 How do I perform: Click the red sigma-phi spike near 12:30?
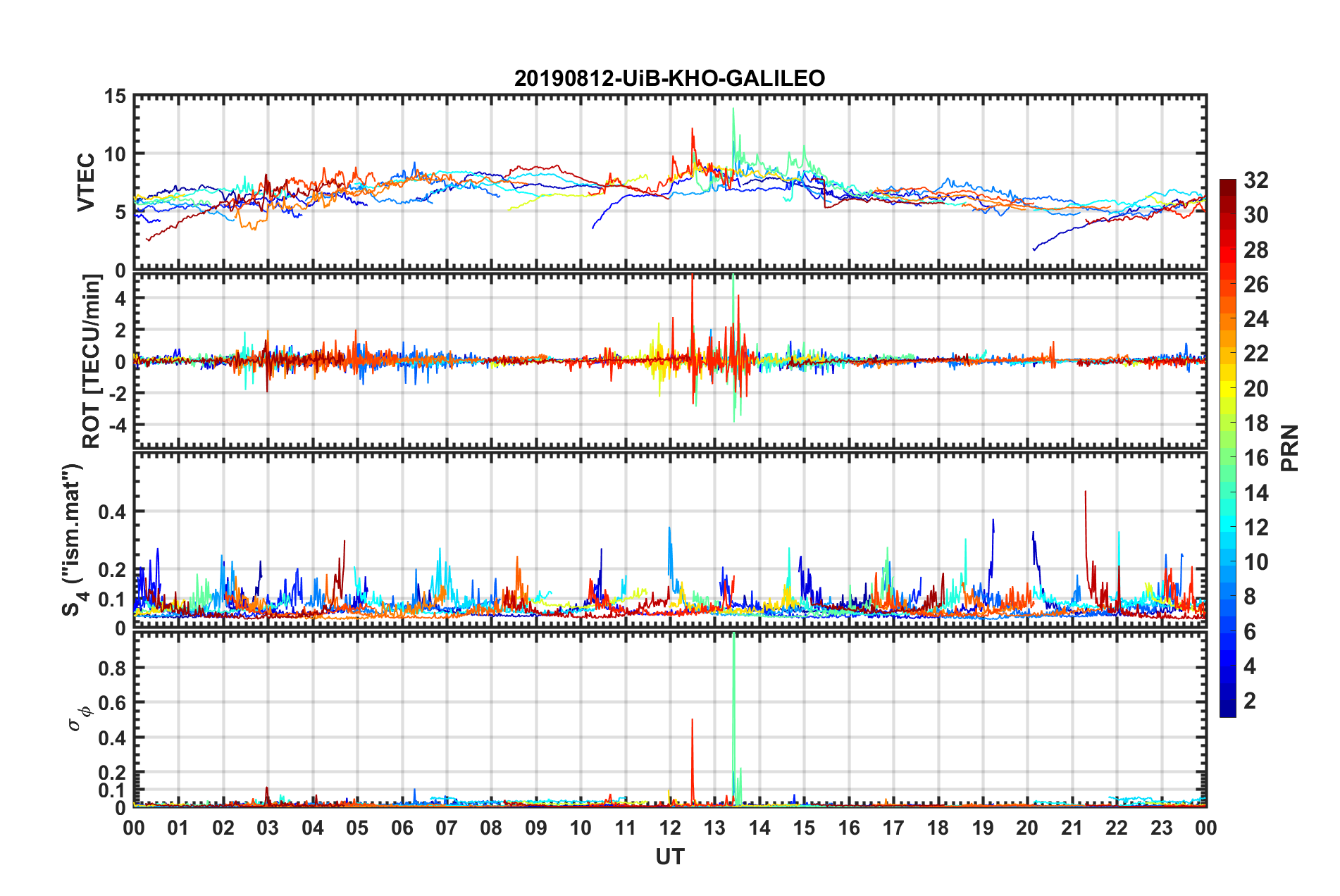[x=693, y=761]
